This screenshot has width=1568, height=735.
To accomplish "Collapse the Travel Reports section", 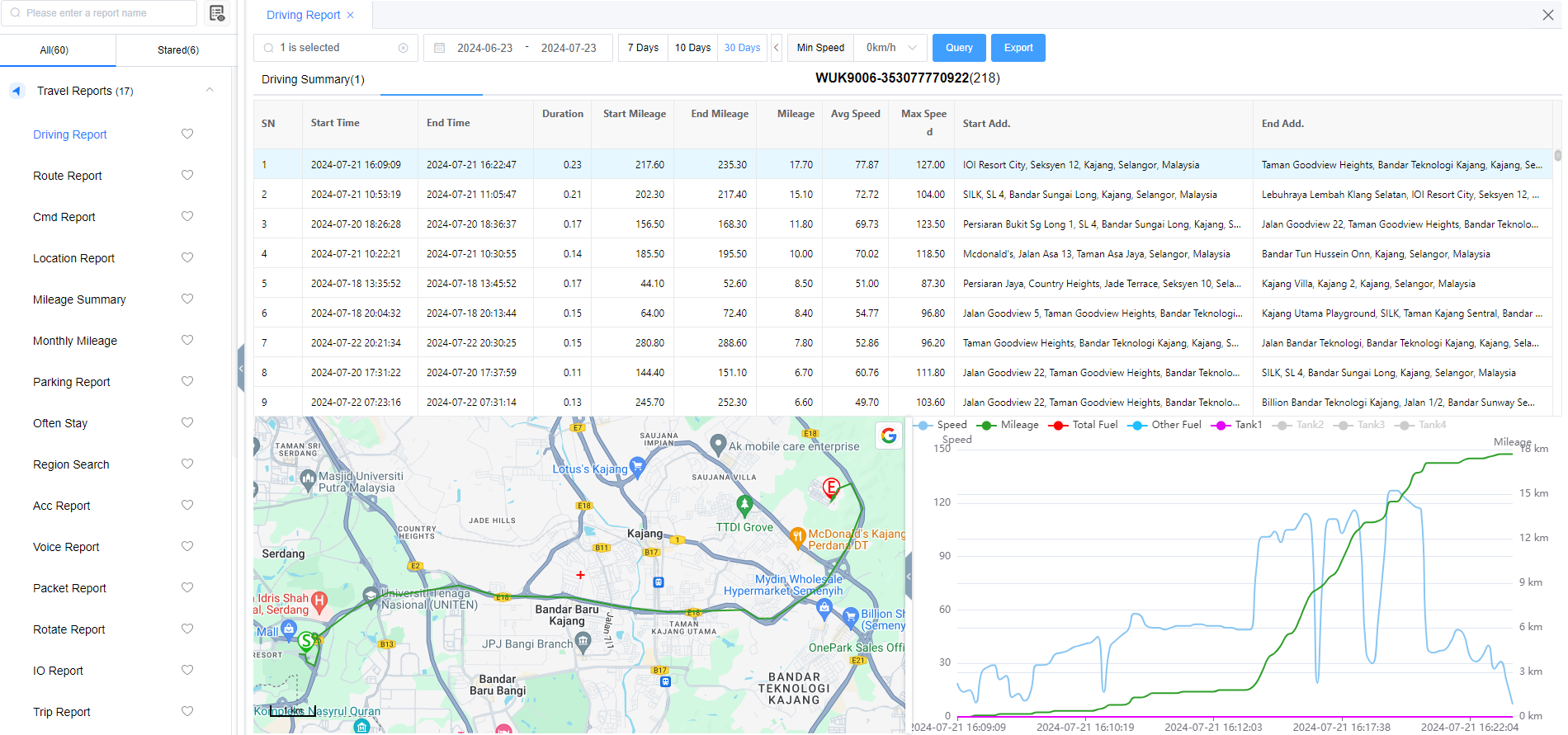I will (x=210, y=91).
